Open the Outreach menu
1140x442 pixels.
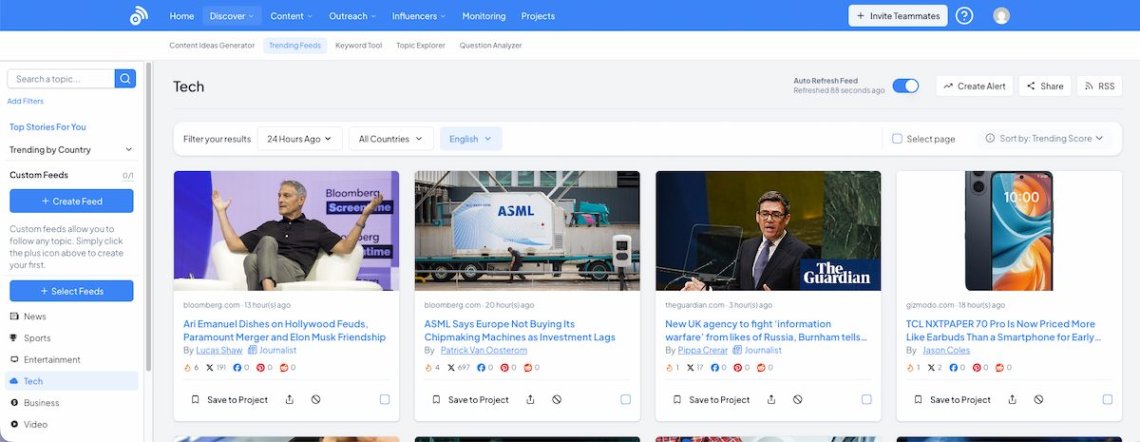[353, 15]
